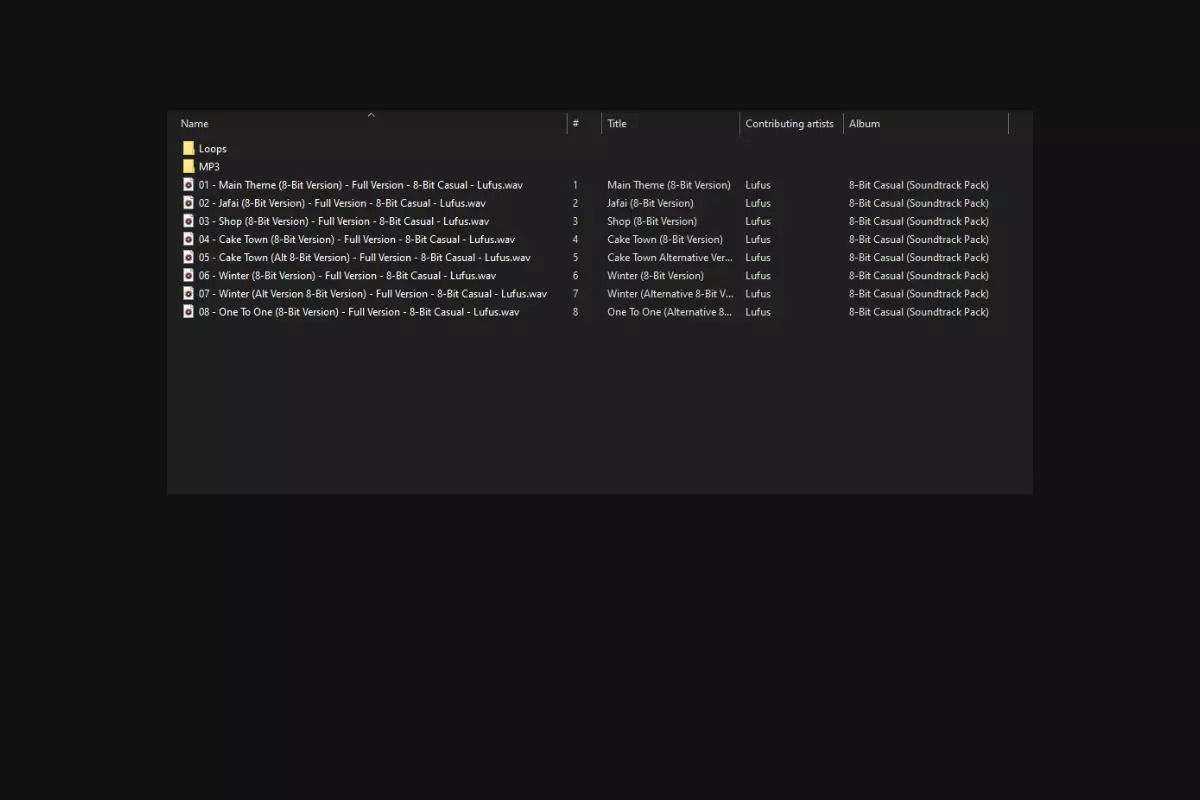The image size is (1200, 800).
Task: Click track number "5" in the # column
Action: 575,256
